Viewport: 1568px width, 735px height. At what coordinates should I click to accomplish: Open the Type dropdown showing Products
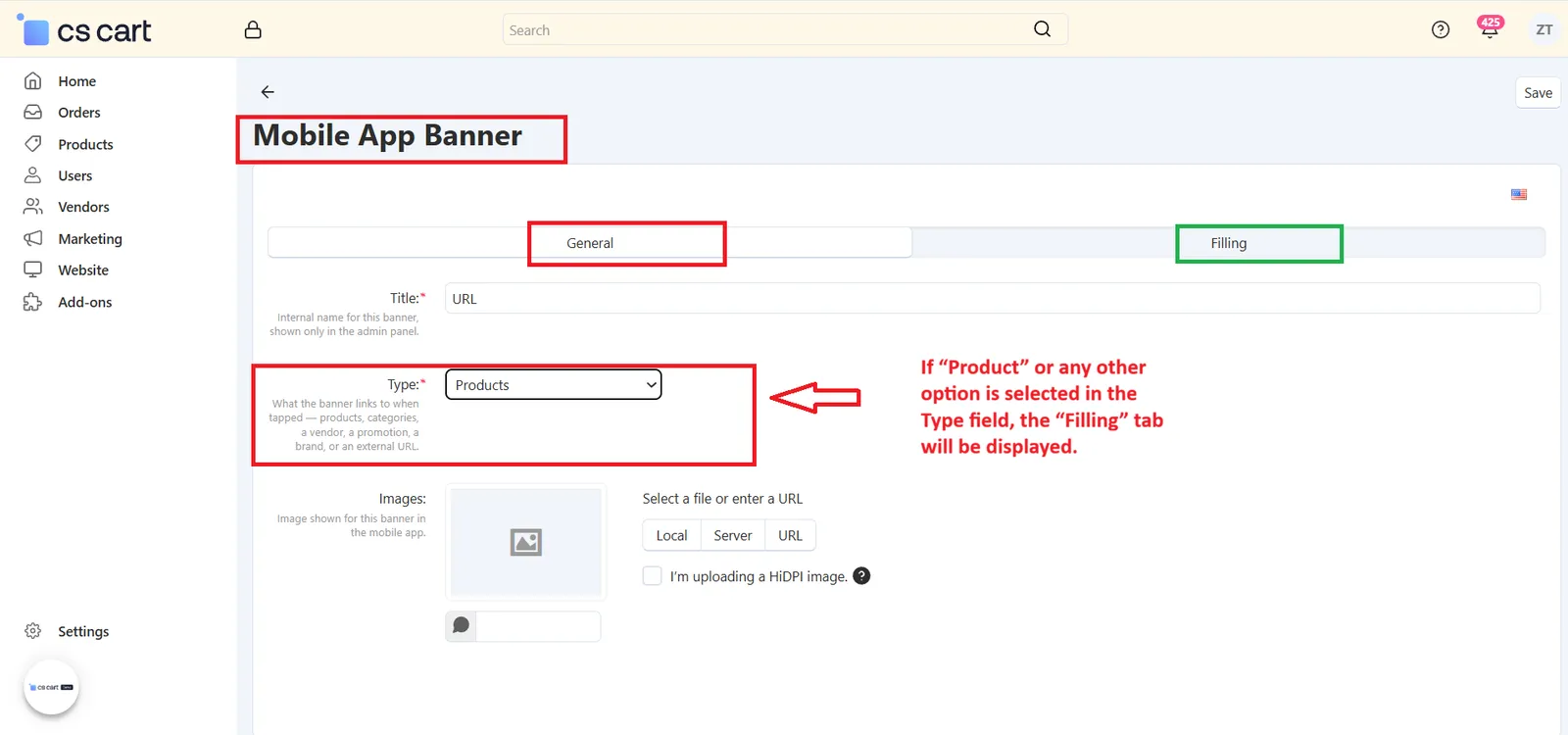pos(554,385)
